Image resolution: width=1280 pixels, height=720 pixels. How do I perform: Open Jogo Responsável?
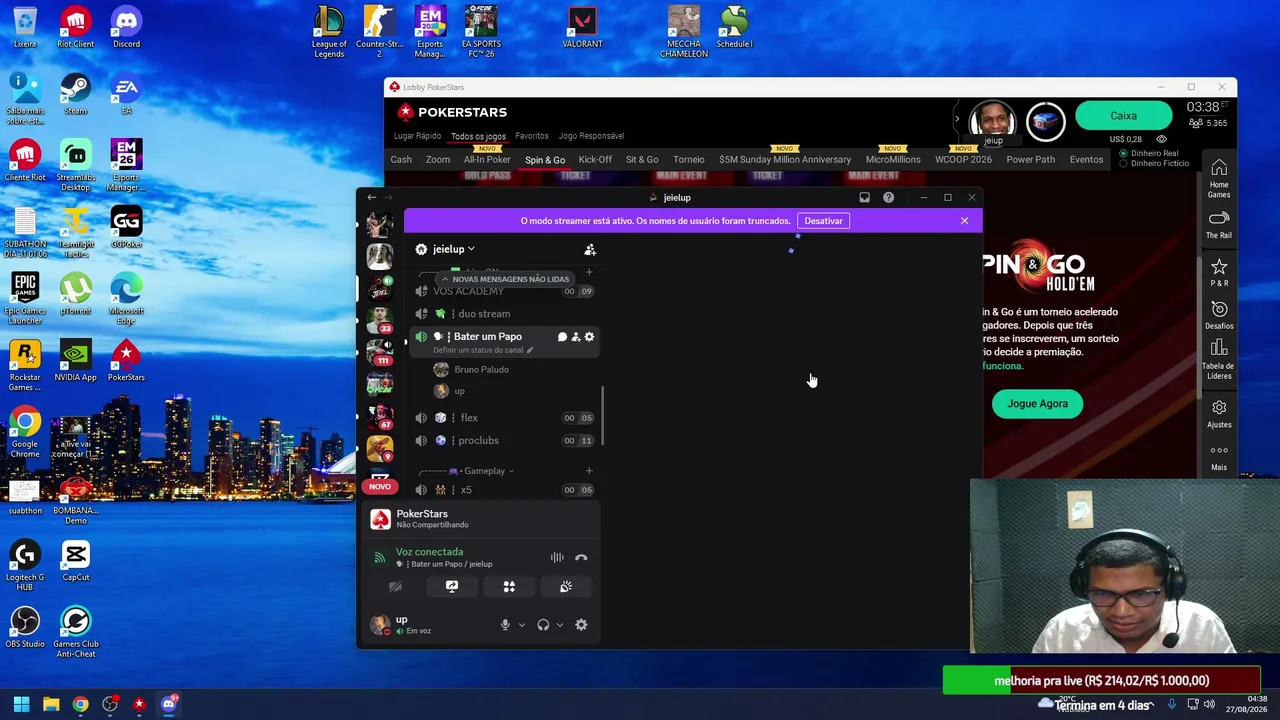(x=591, y=136)
